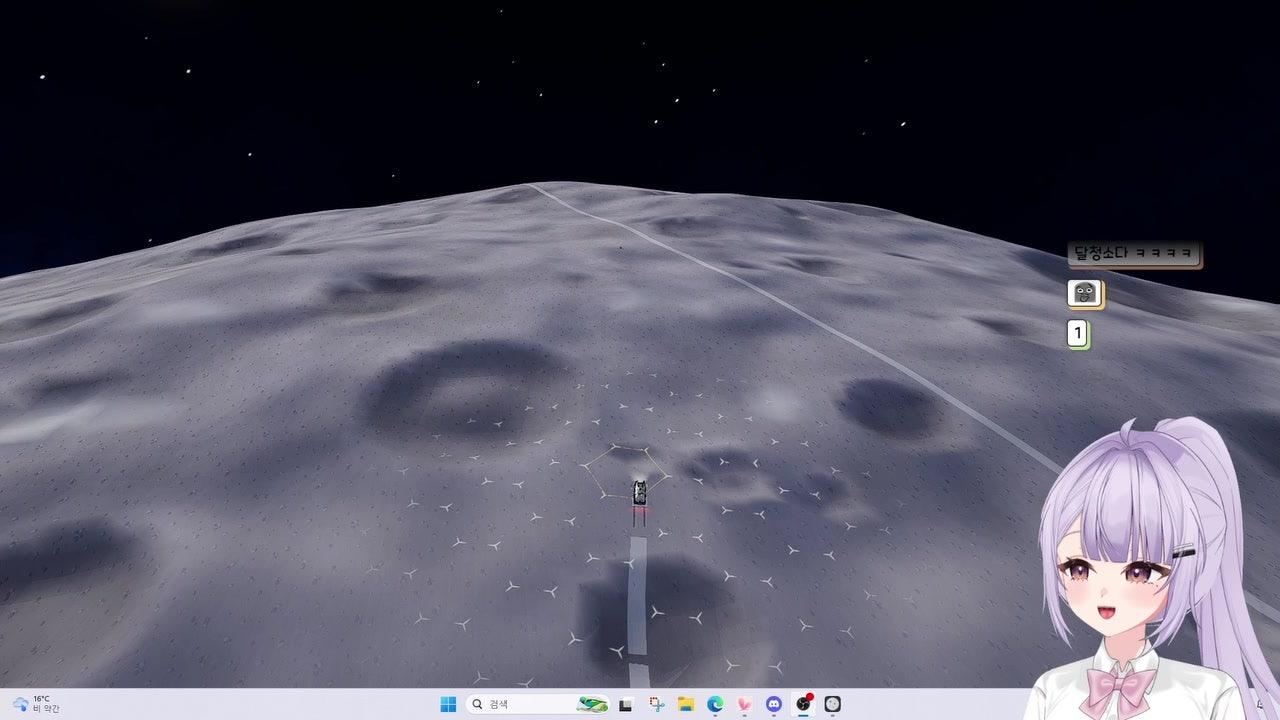Click the gray face emoticon chat bubble

pyautogui.click(x=1085, y=293)
